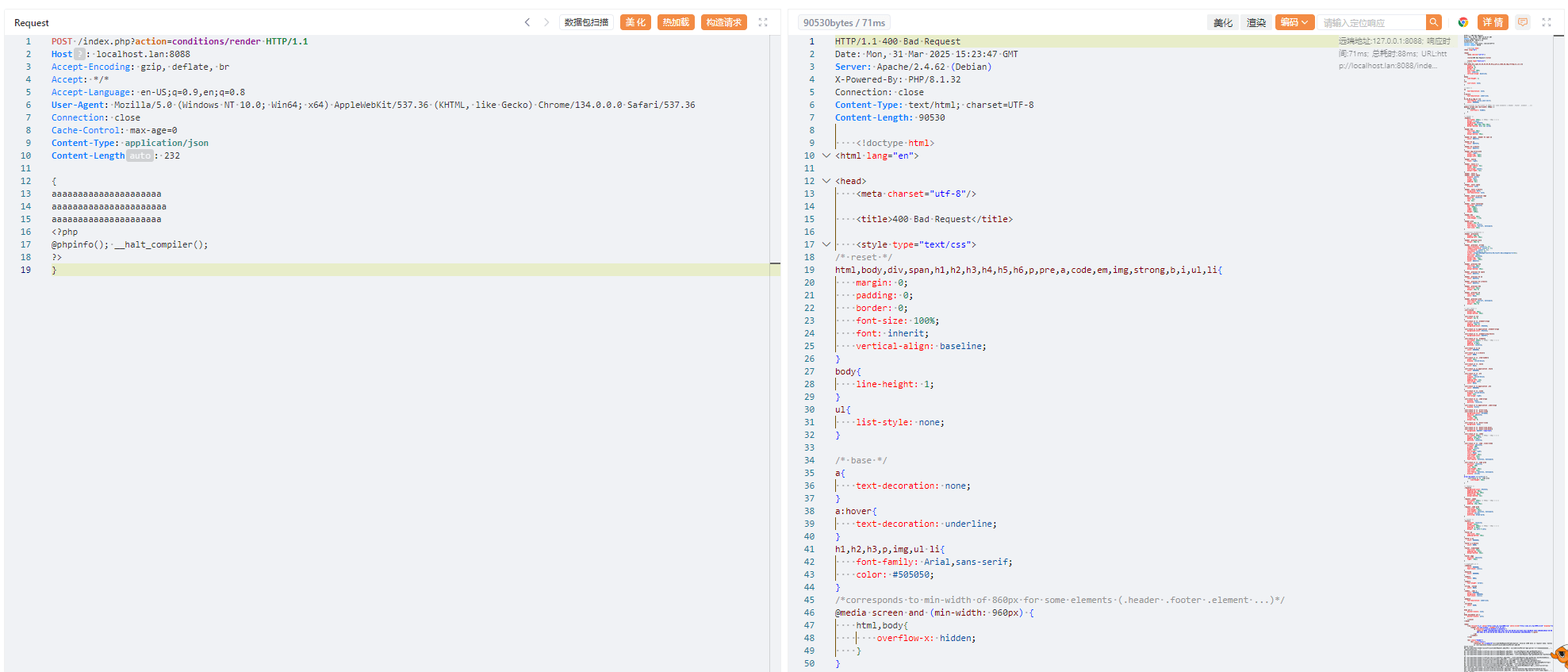Click the orange mascot icon at bottom-right corner

click(1561, 655)
